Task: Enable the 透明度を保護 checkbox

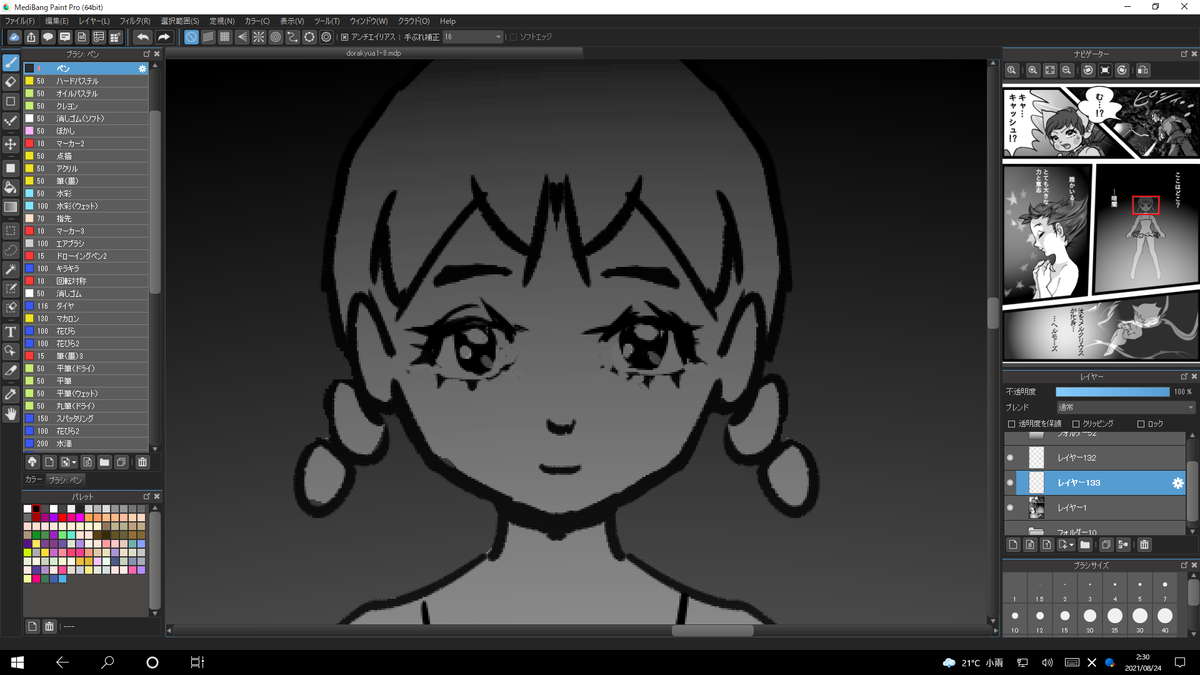Action: tap(1012, 424)
